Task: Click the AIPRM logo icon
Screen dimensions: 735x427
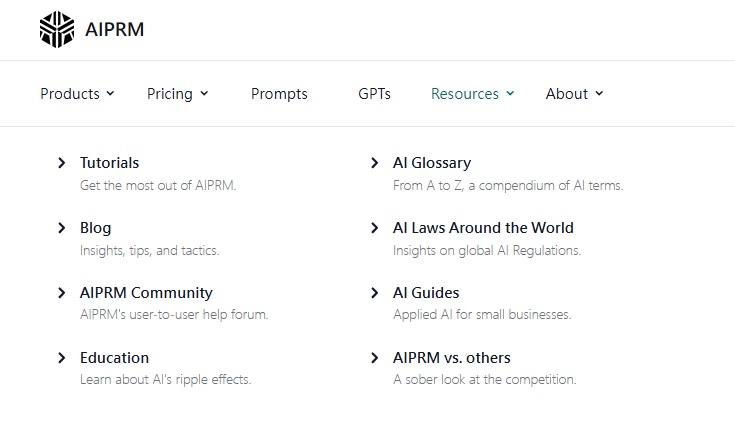Action: pyautogui.click(x=57, y=30)
